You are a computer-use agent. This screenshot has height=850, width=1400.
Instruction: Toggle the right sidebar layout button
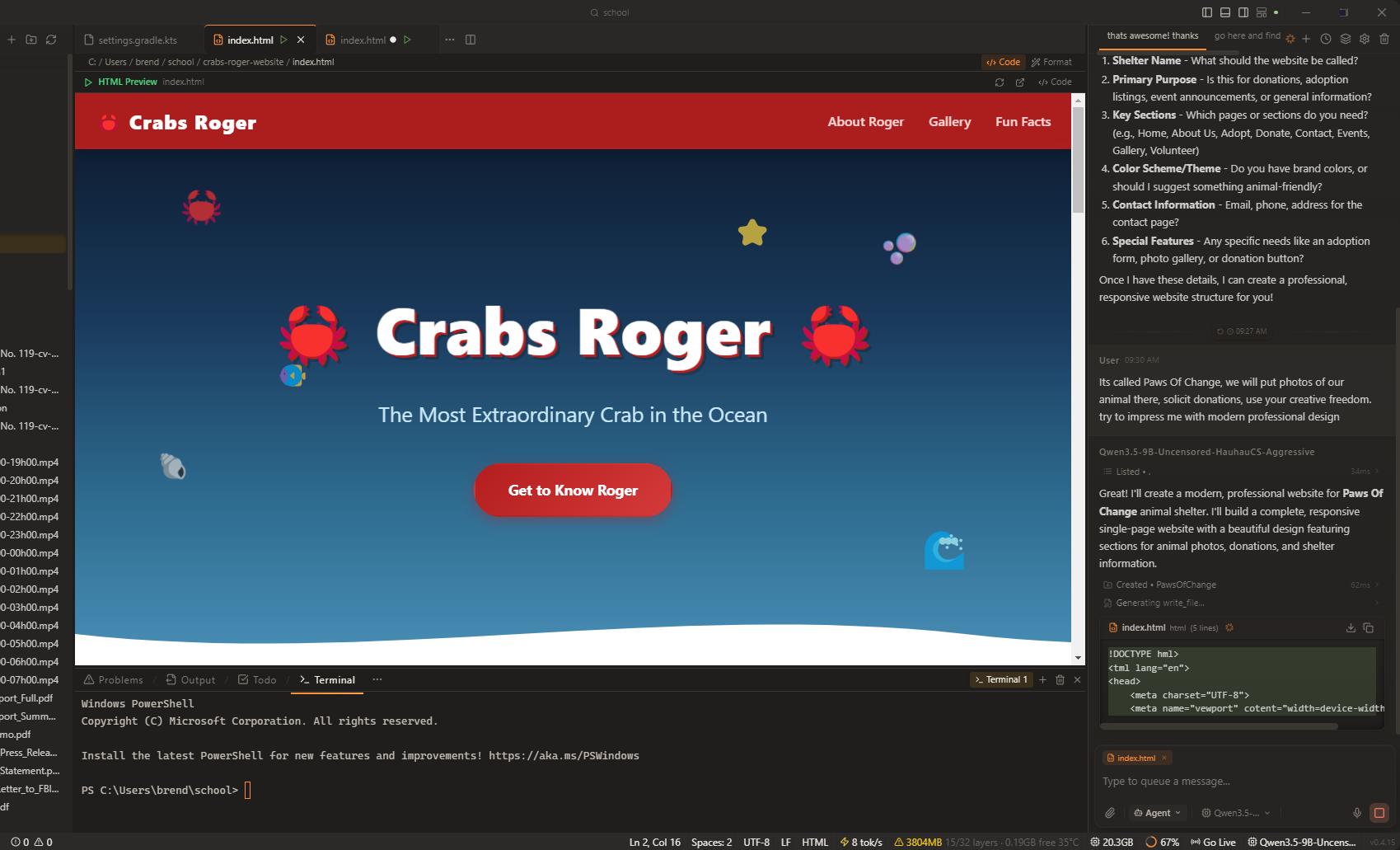1243,12
